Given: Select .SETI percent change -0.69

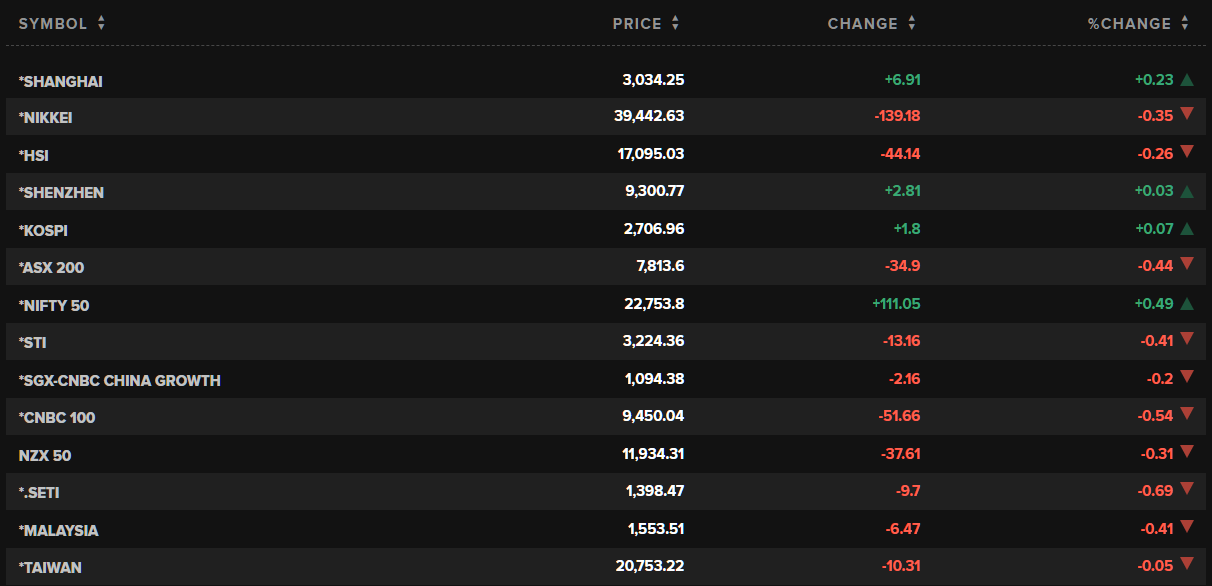Looking at the screenshot, I should click(1157, 491).
